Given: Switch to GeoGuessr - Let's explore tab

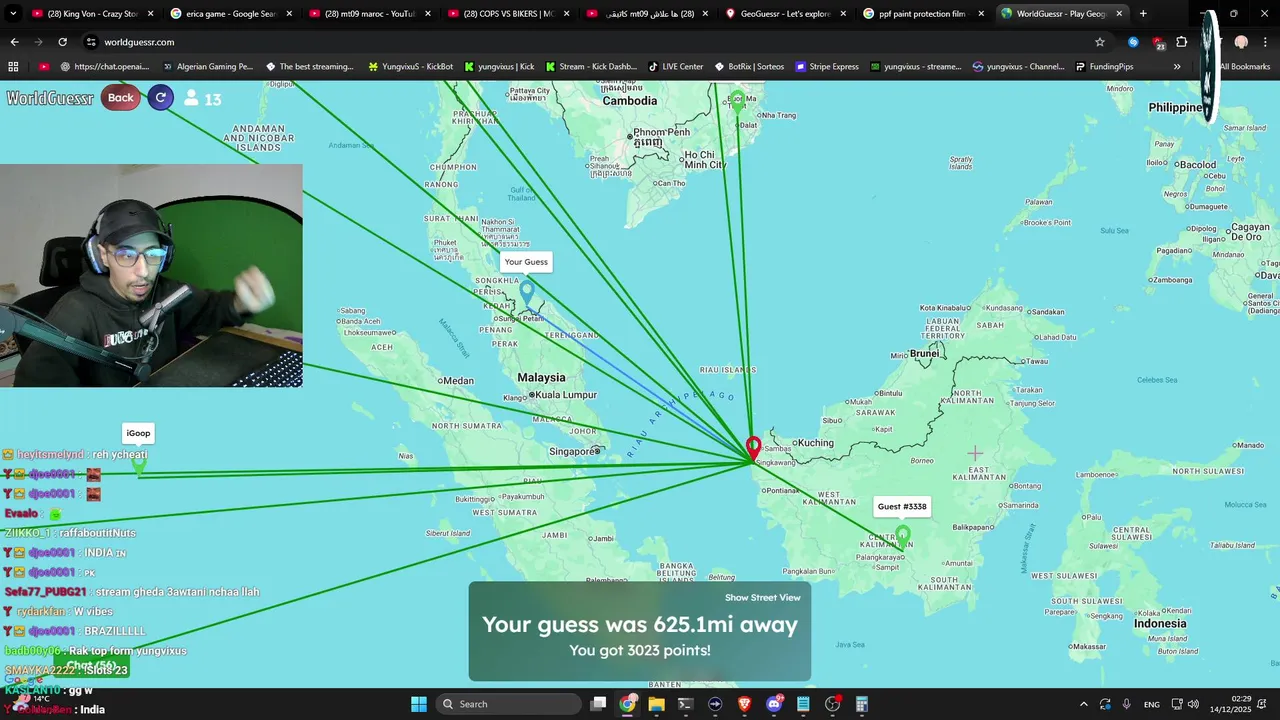Looking at the screenshot, I should pos(784,14).
